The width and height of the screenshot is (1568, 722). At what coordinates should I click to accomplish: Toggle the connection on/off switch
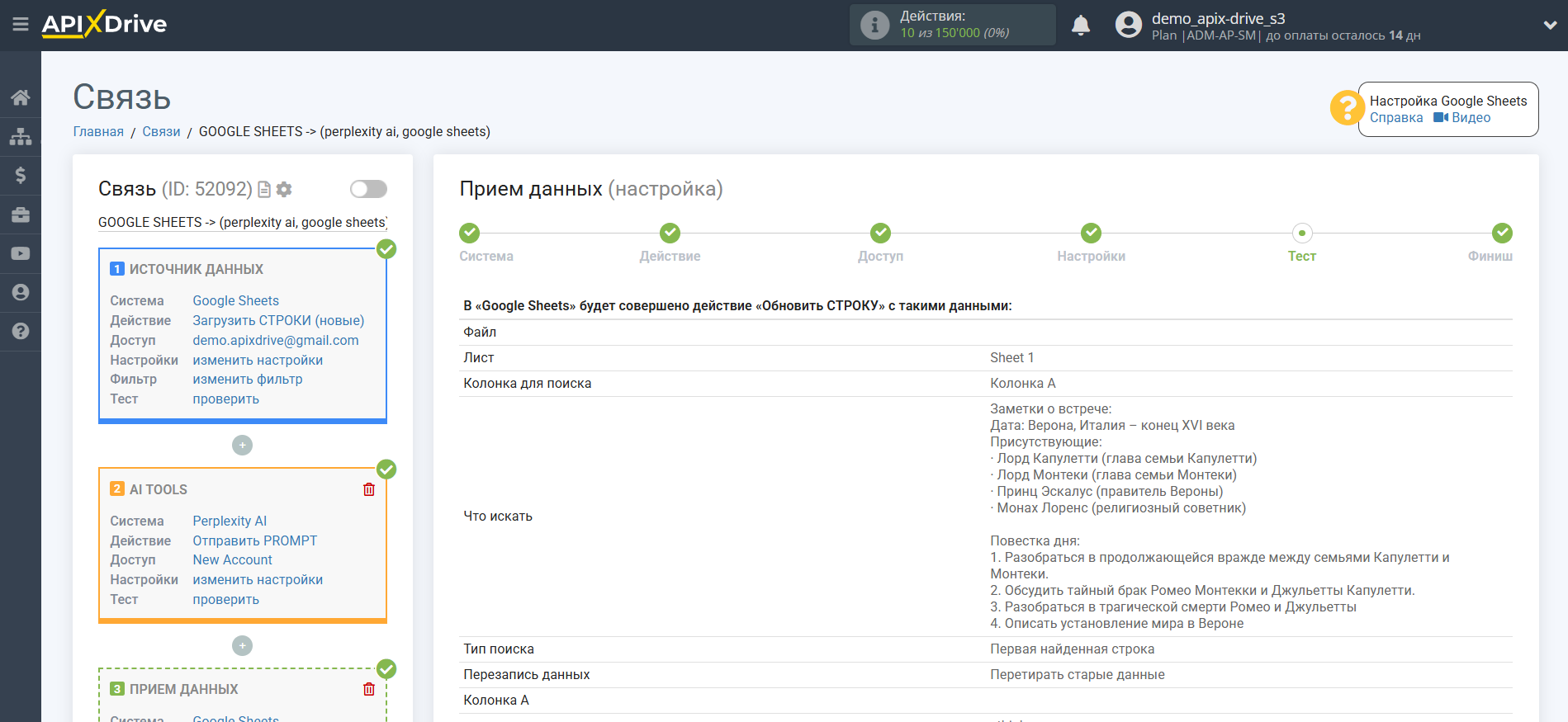[368, 189]
